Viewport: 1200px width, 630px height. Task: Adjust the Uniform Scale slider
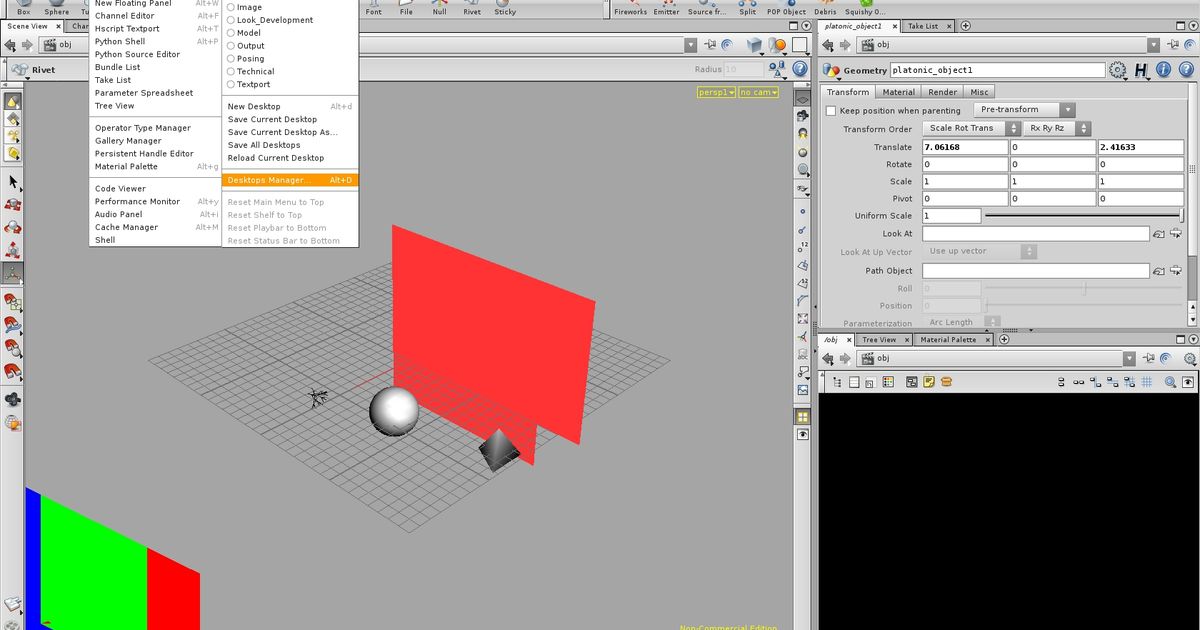click(x=1084, y=216)
